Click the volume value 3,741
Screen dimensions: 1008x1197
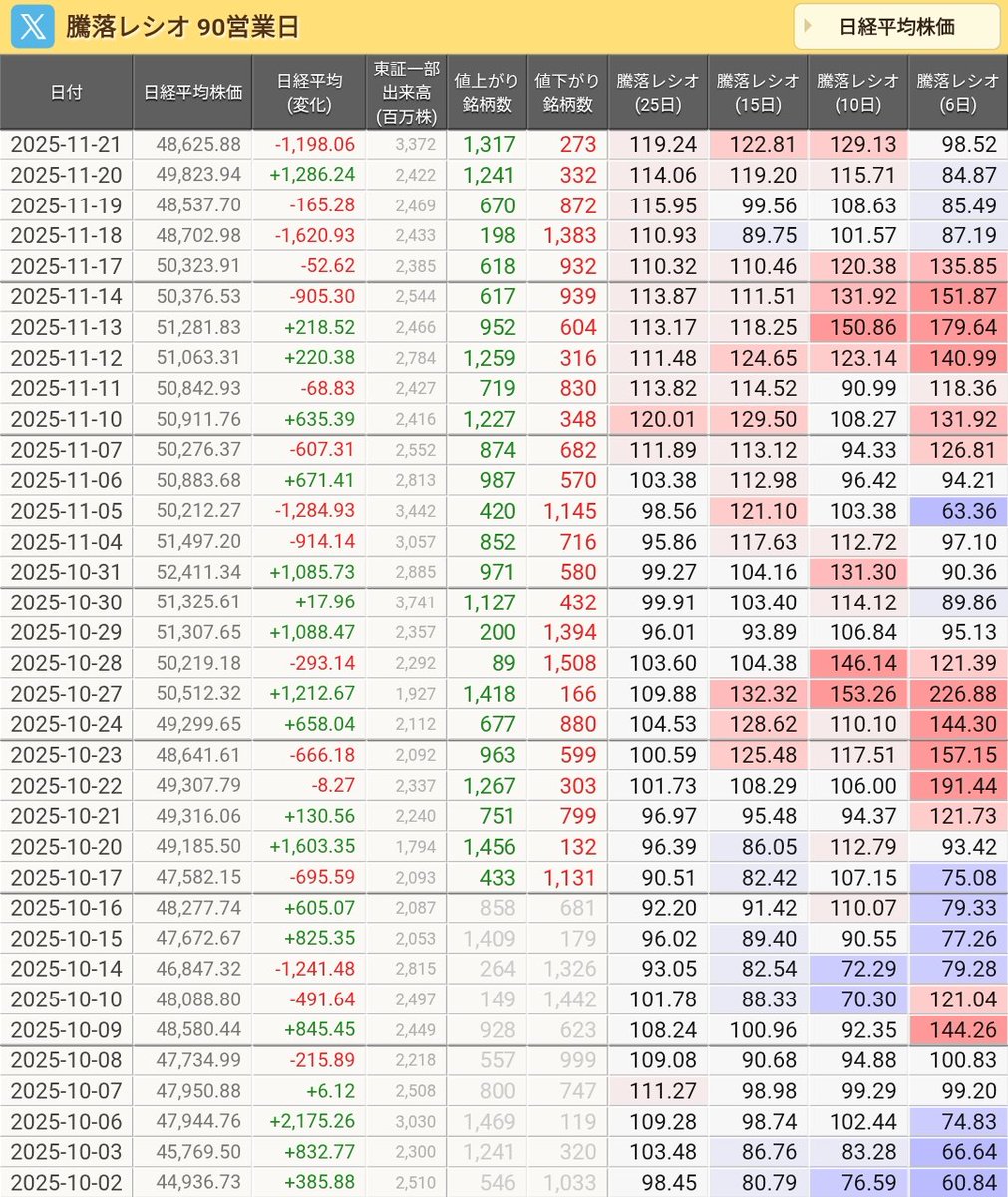[415, 602]
